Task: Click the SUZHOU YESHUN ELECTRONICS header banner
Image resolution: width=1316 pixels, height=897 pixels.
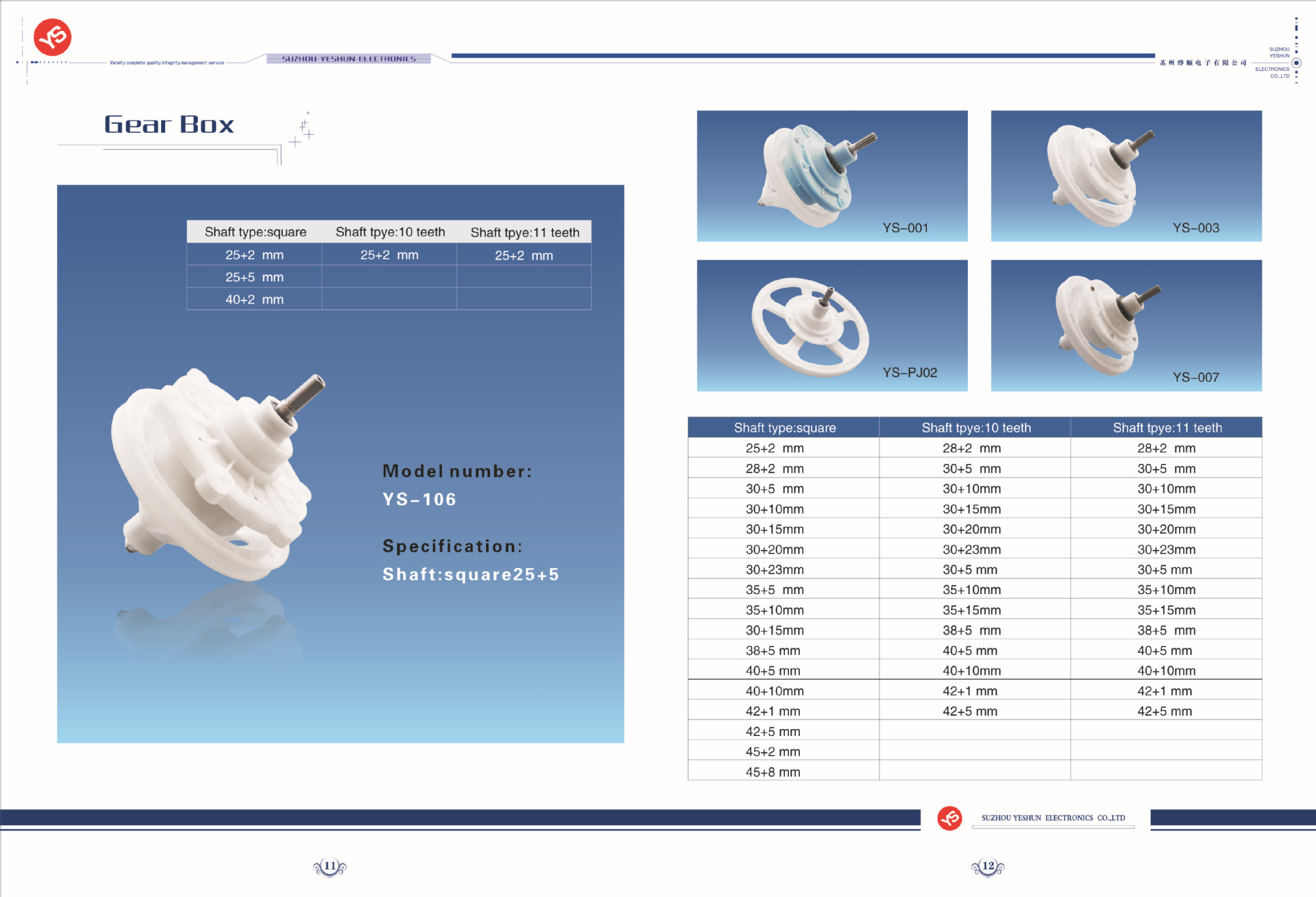Action: pos(349,59)
